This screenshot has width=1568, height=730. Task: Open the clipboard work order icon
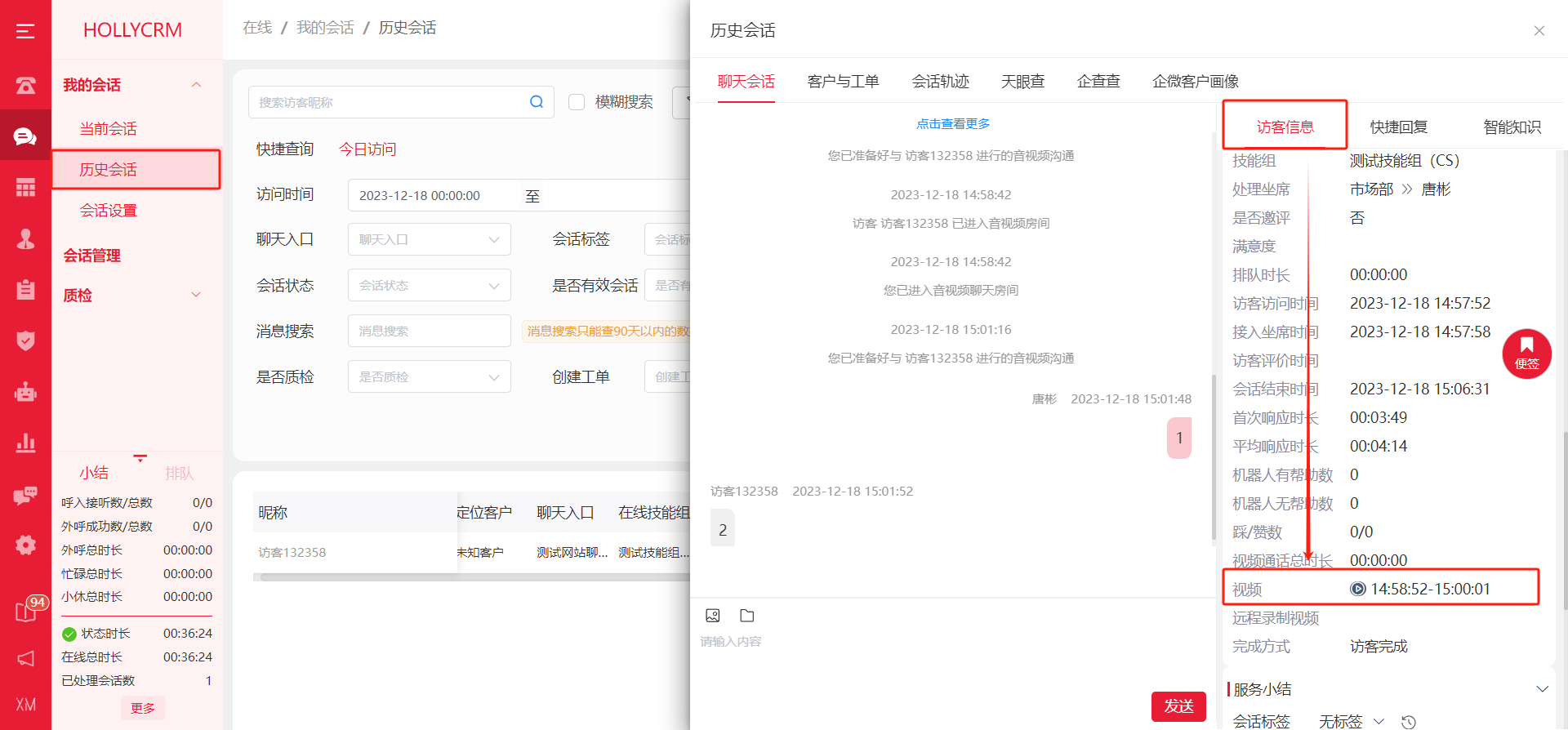[x=25, y=289]
